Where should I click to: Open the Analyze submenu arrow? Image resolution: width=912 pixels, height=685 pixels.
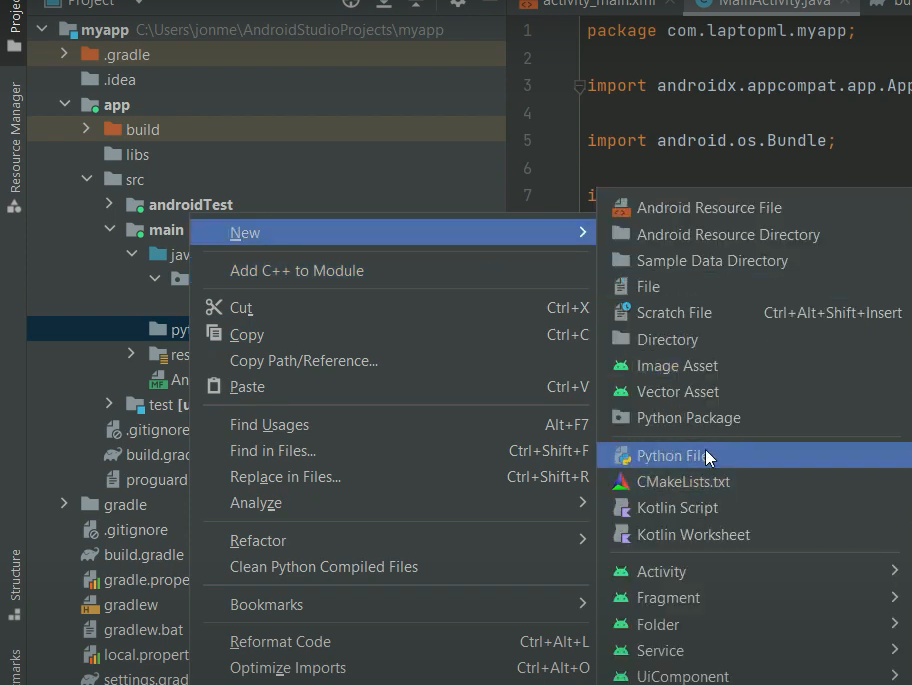pyautogui.click(x=582, y=502)
